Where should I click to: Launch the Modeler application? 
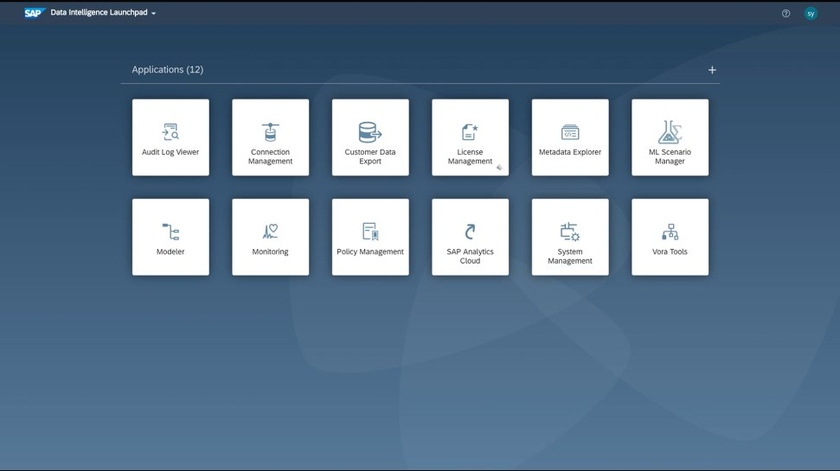[x=170, y=237]
